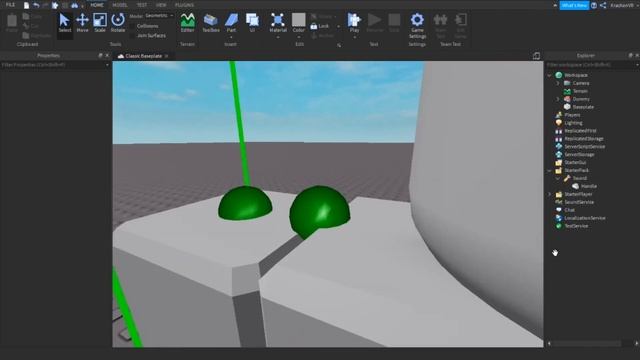Screen dimensions: 640x360
Task: Expand the Camera tree node
Action: pos(558,83)
